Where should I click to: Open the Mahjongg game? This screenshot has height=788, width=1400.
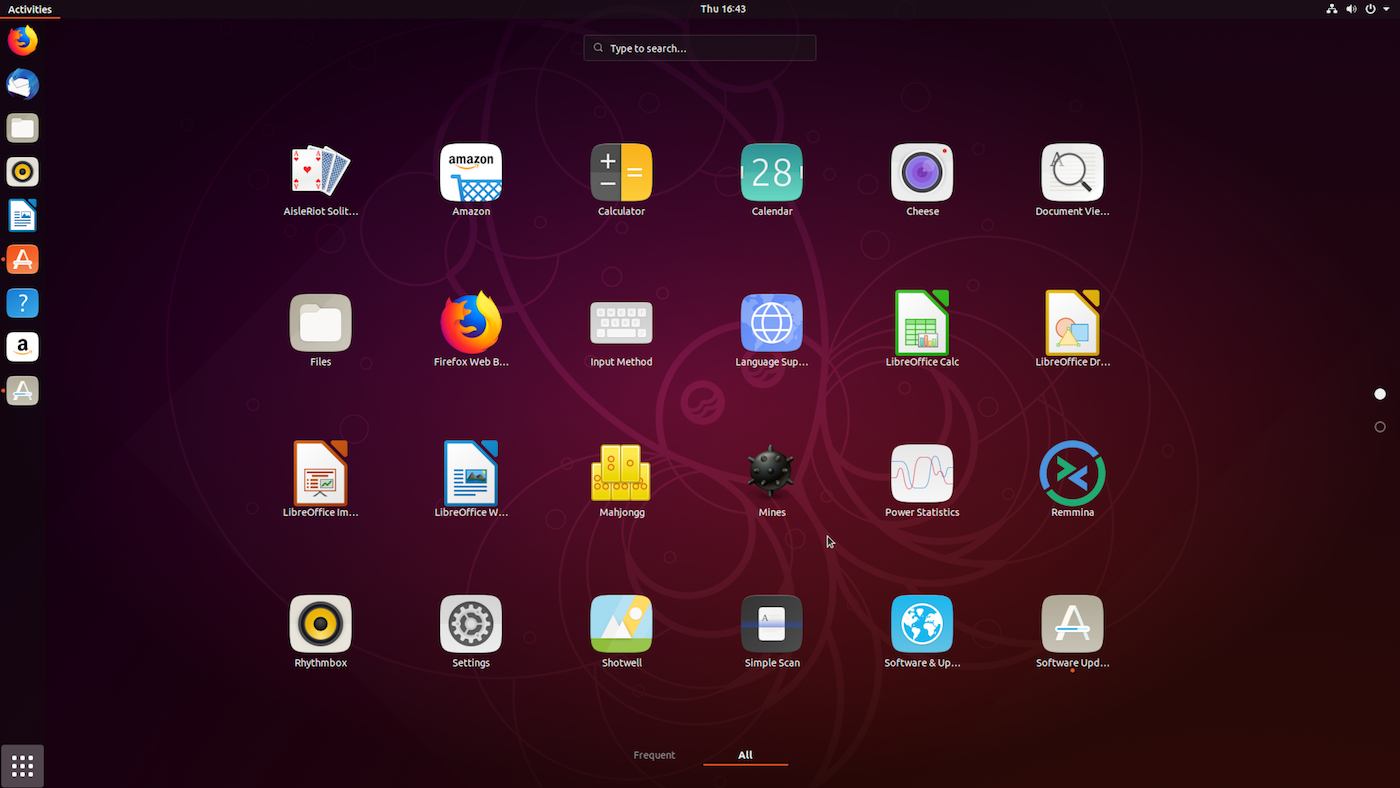click(x=621, y=480)
